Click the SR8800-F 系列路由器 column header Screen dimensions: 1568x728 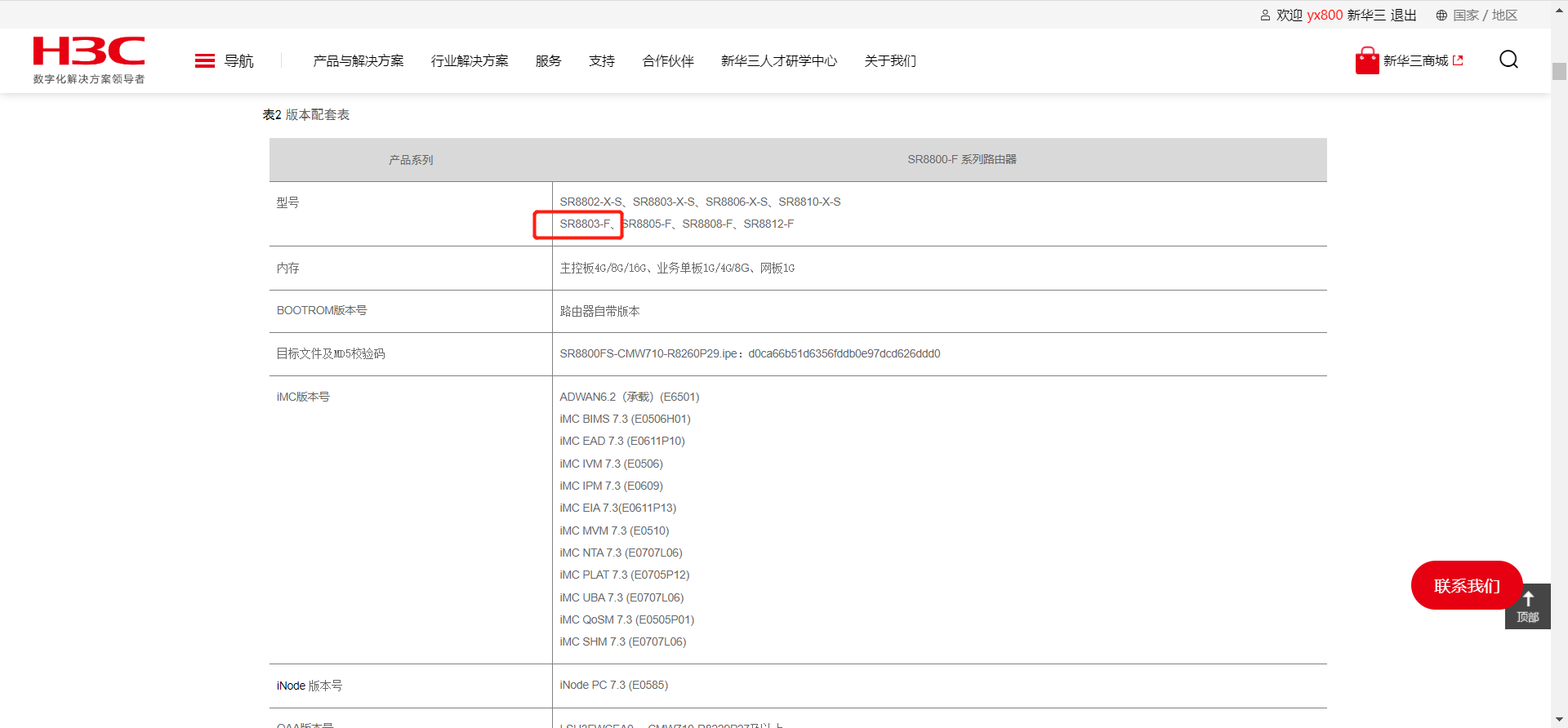click(962, 159)
